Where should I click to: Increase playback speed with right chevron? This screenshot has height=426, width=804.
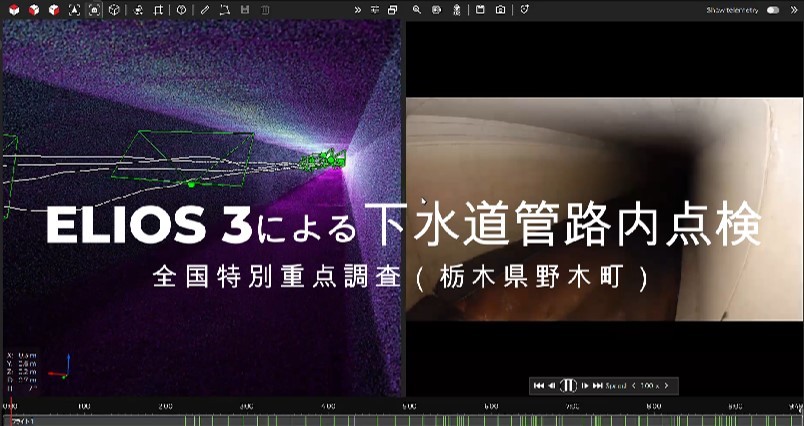[666, 386]
